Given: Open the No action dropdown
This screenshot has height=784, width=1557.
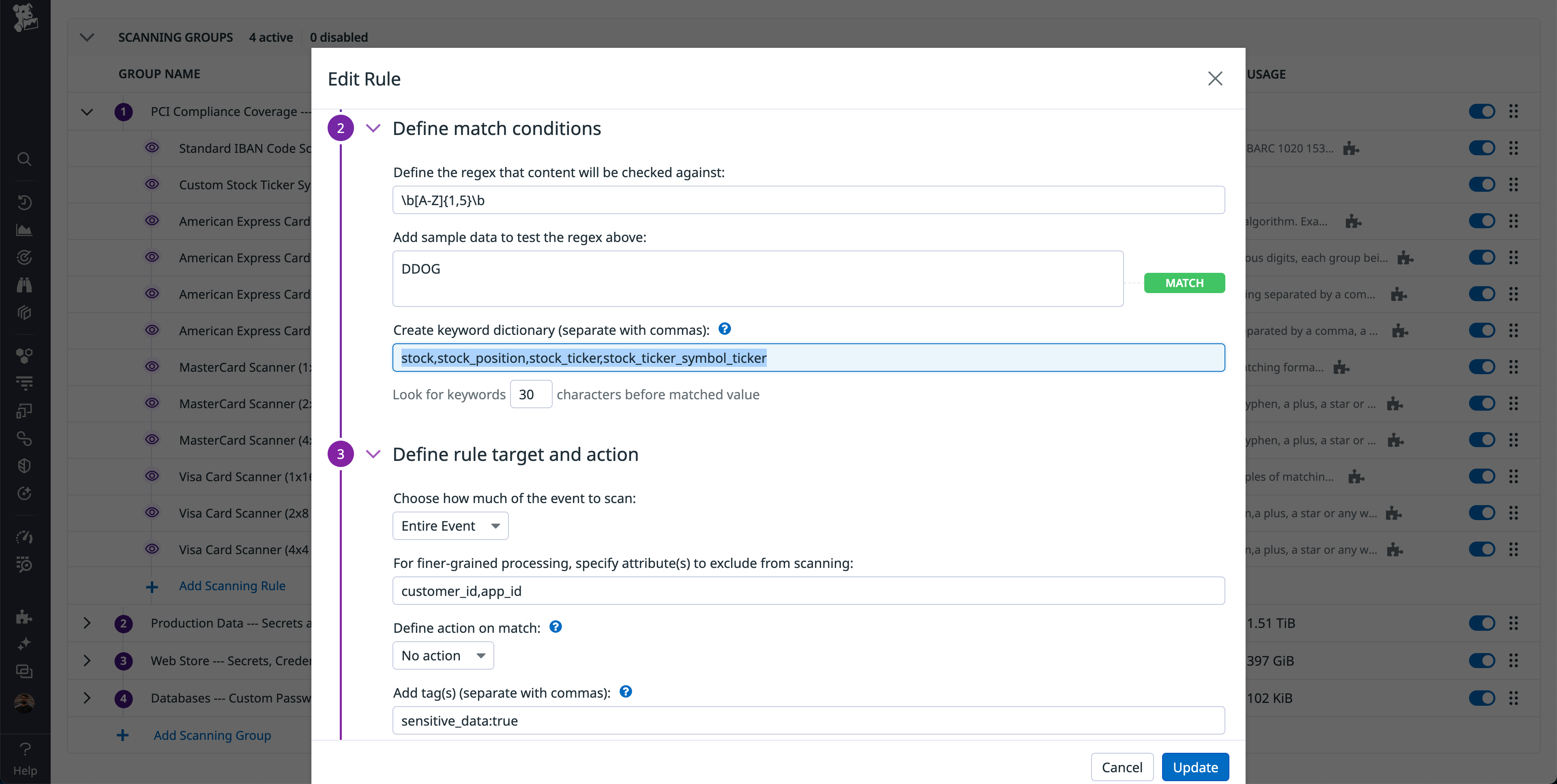Looking at the screenshot, I should (x=443, y=655).
